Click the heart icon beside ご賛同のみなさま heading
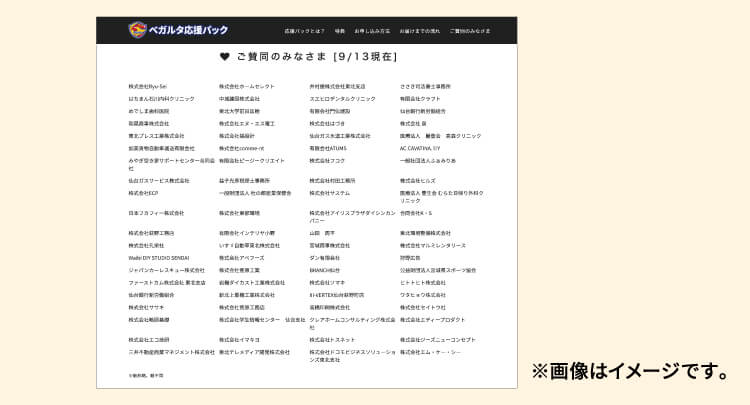This screenshot has height=405, width=750. 225,57
